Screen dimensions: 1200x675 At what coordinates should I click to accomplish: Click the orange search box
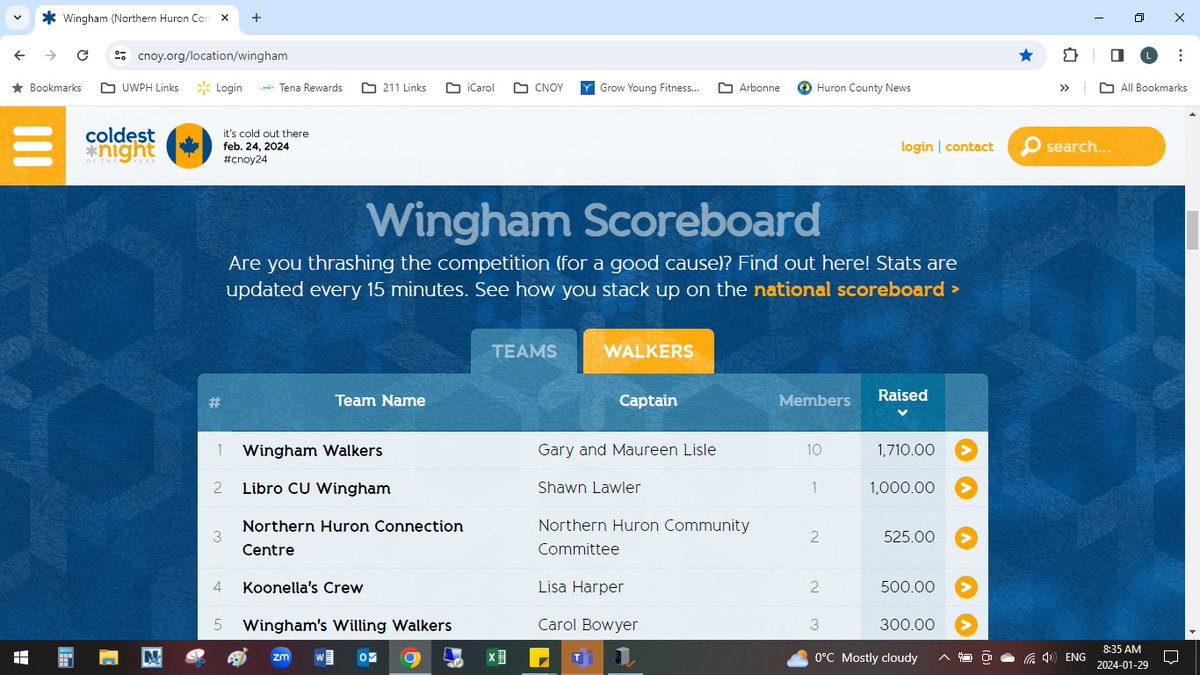pyautogui.click(x=1086, y=146)
